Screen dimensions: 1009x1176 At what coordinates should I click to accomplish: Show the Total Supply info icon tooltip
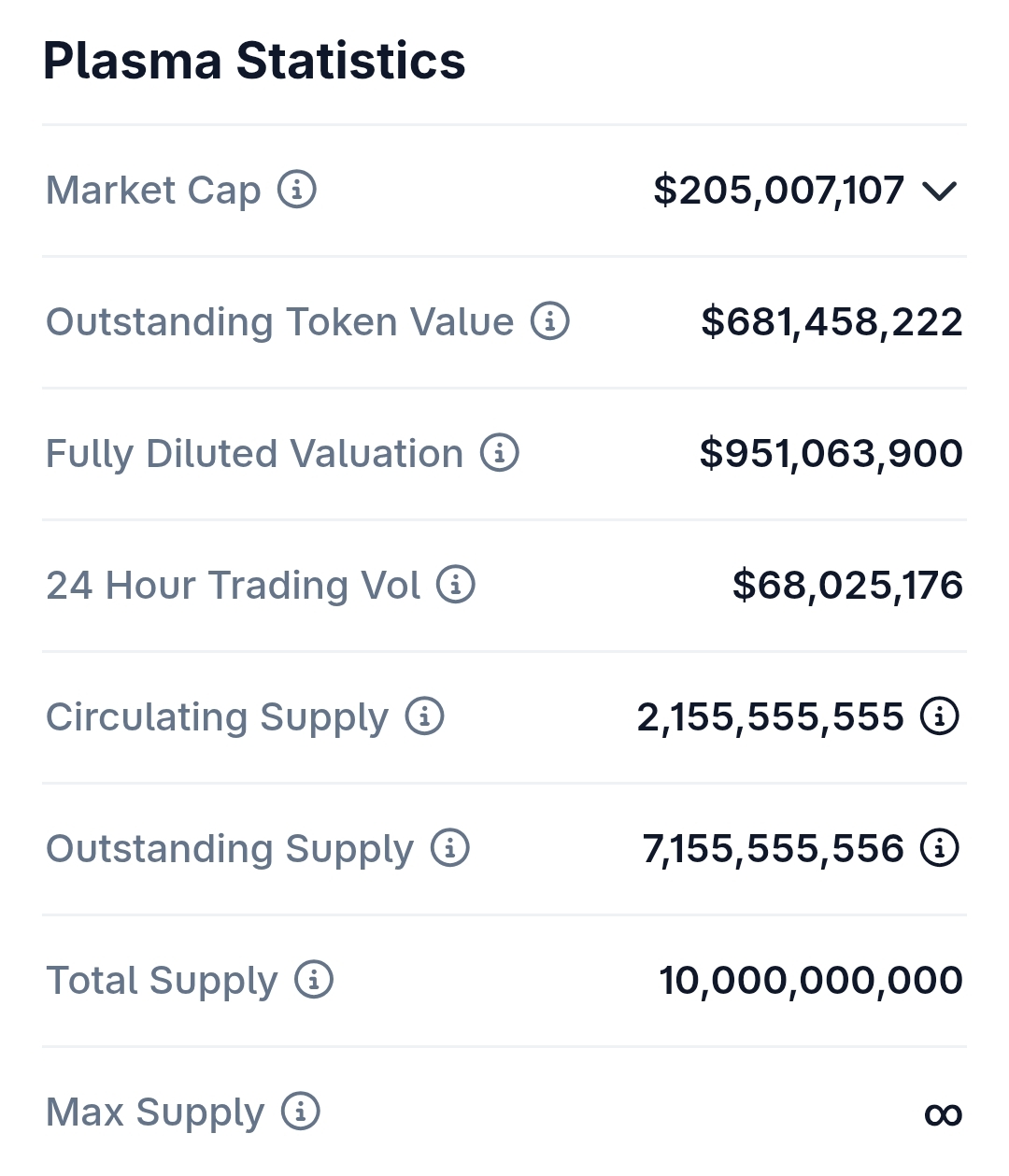pyautogui.click(x=314, y=980)
